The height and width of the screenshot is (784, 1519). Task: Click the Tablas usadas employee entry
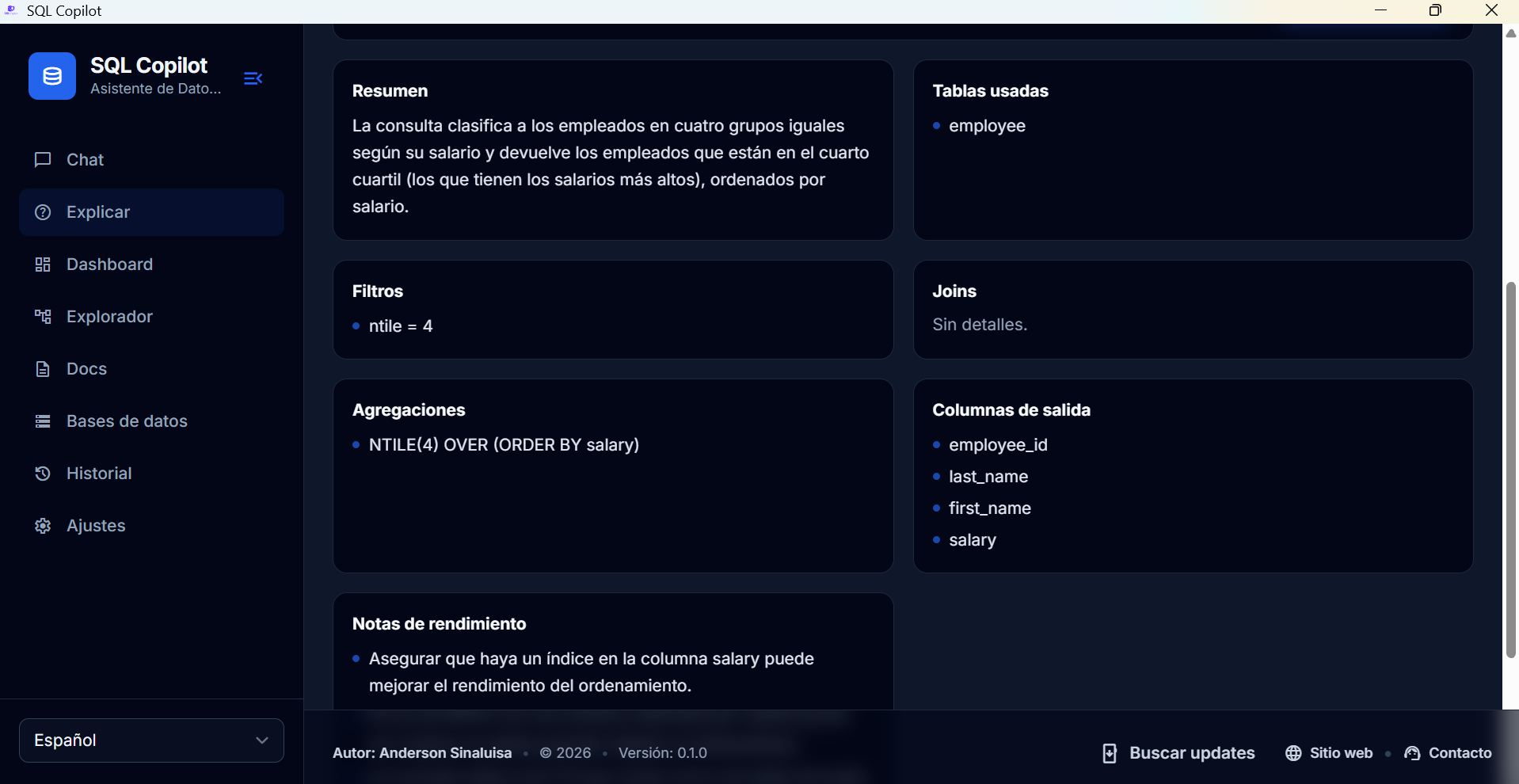coord(987,125)
